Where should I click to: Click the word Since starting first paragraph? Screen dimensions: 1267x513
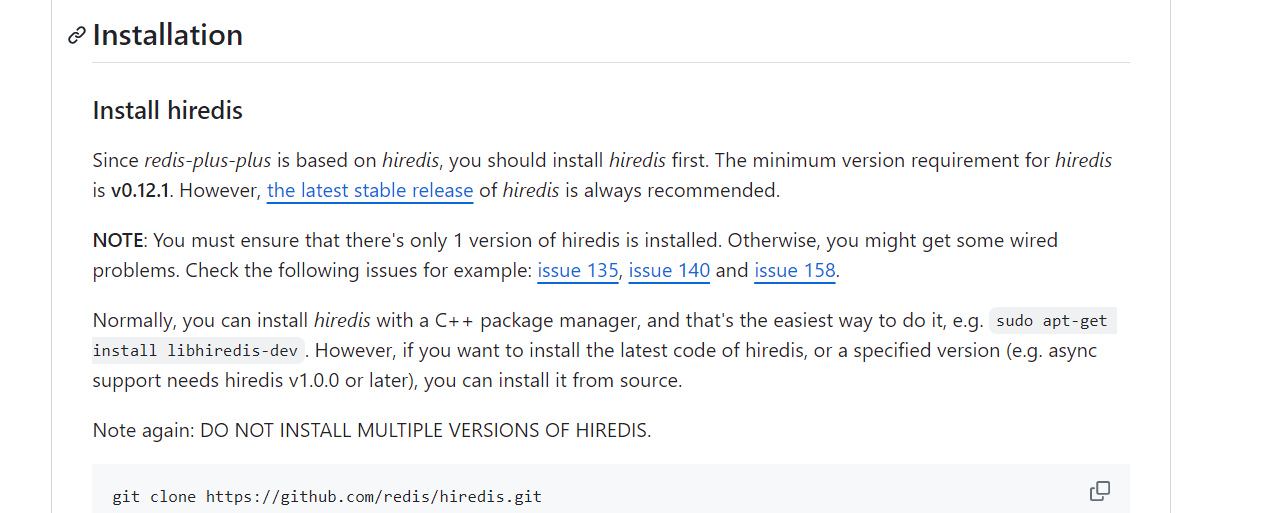(116, 160)
